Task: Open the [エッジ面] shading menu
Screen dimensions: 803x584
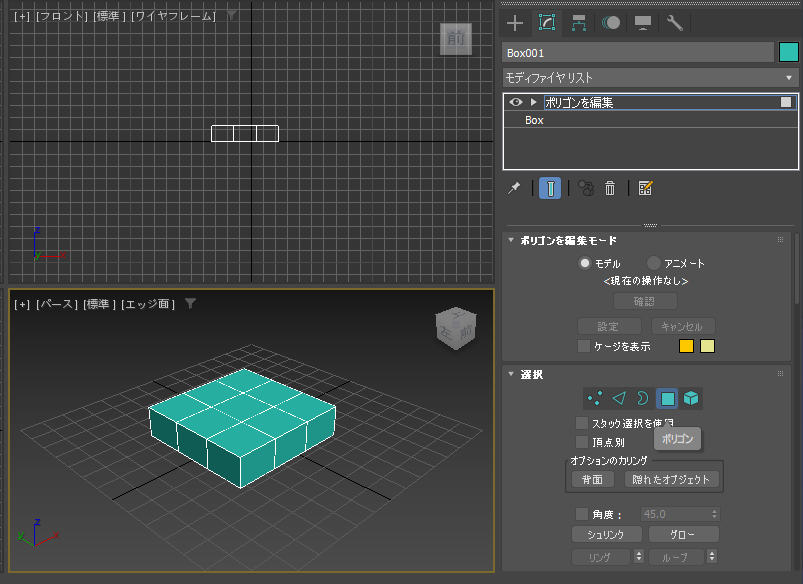Action: coord(148,304)
